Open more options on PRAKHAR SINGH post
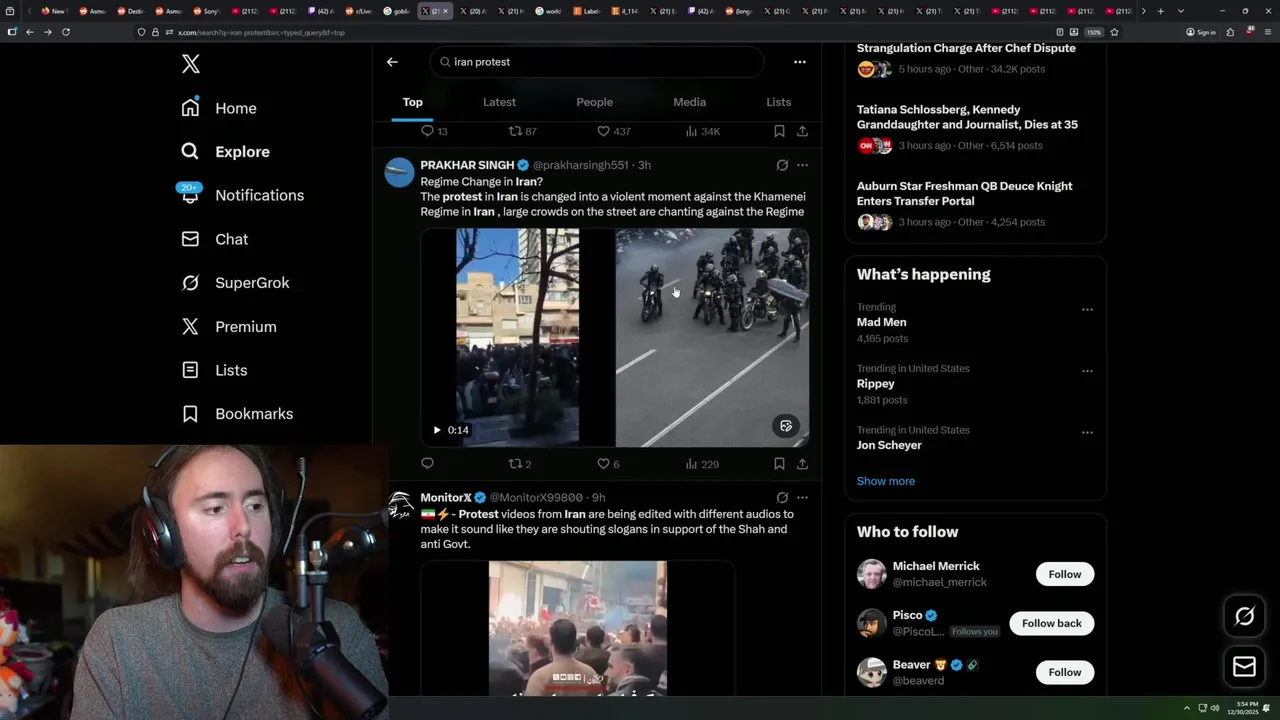Screen dimensions: 1280x720 (802, 165)
